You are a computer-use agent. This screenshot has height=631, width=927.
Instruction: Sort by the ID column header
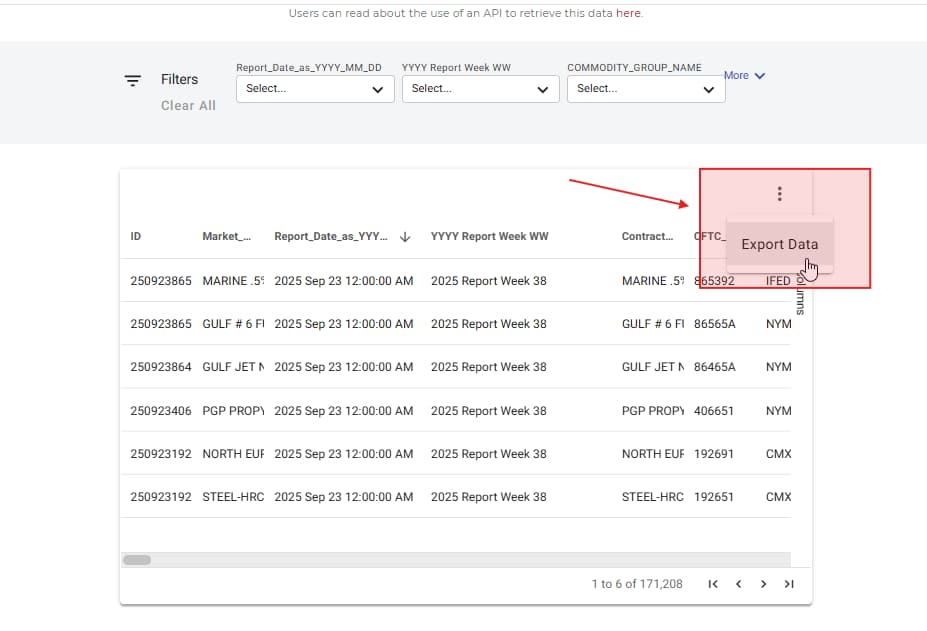click(136, 237)
